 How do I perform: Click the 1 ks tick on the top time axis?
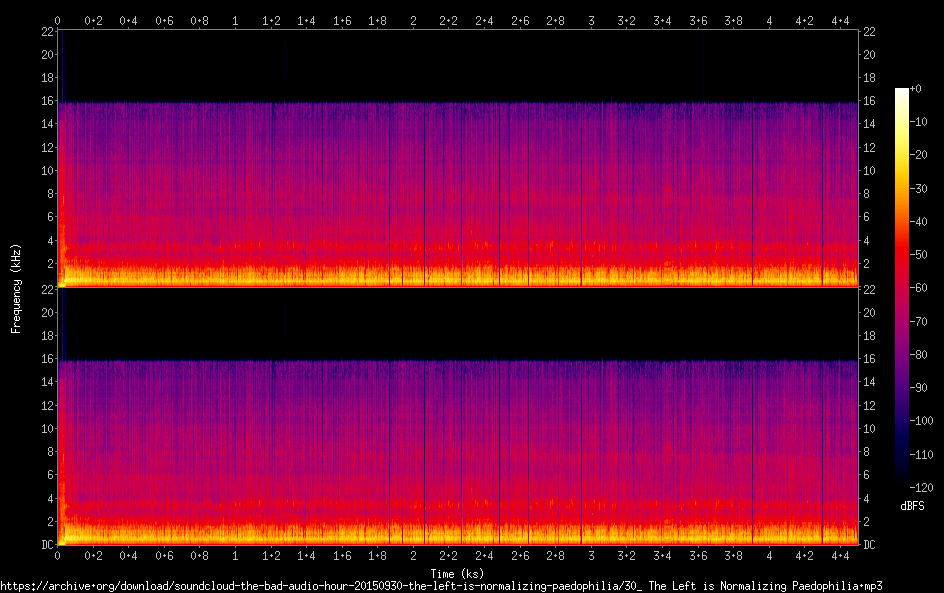pyautogui.click(x=235, y=19)
